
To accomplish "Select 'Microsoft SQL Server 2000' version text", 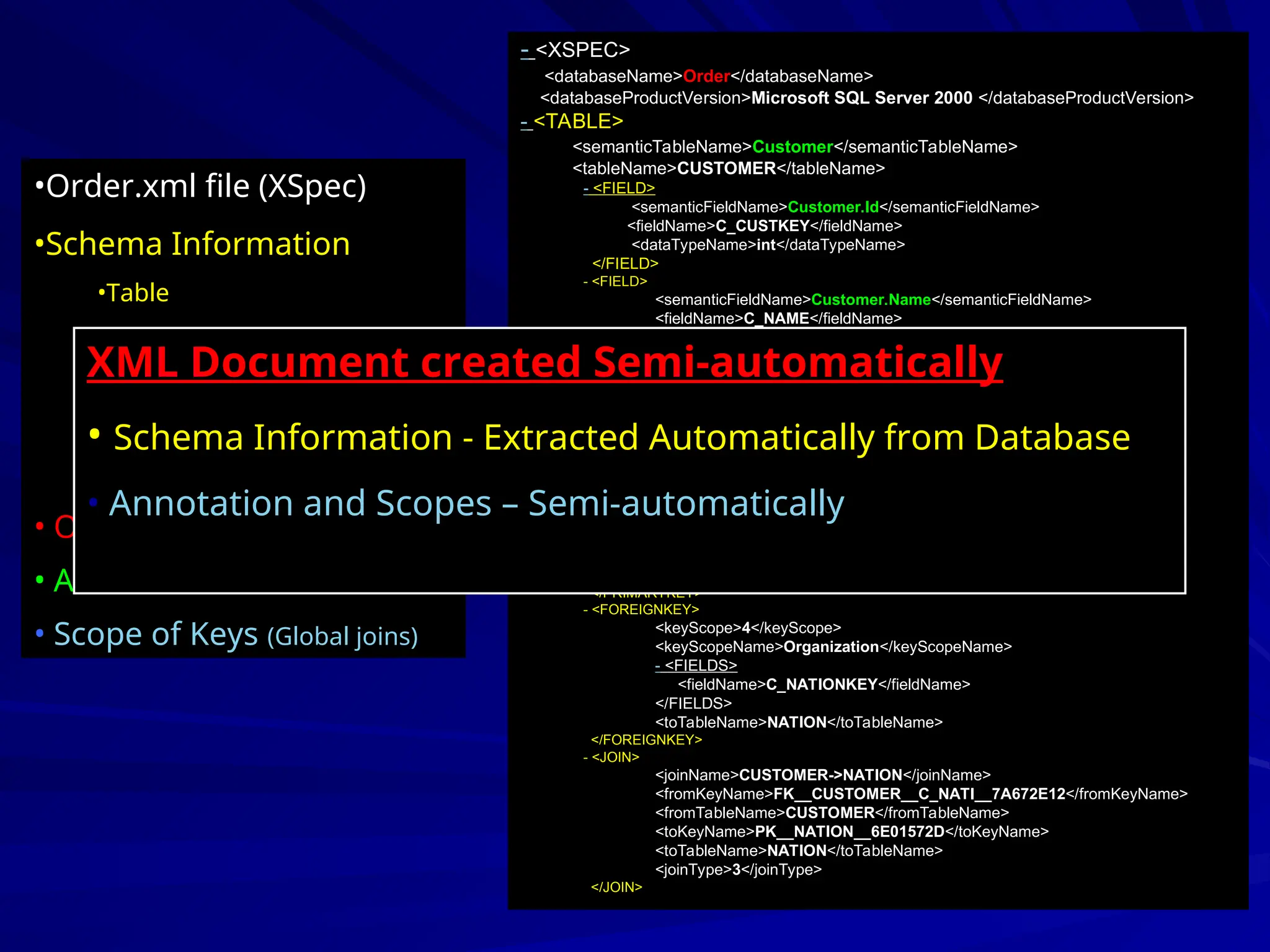I will coord(861,98).
